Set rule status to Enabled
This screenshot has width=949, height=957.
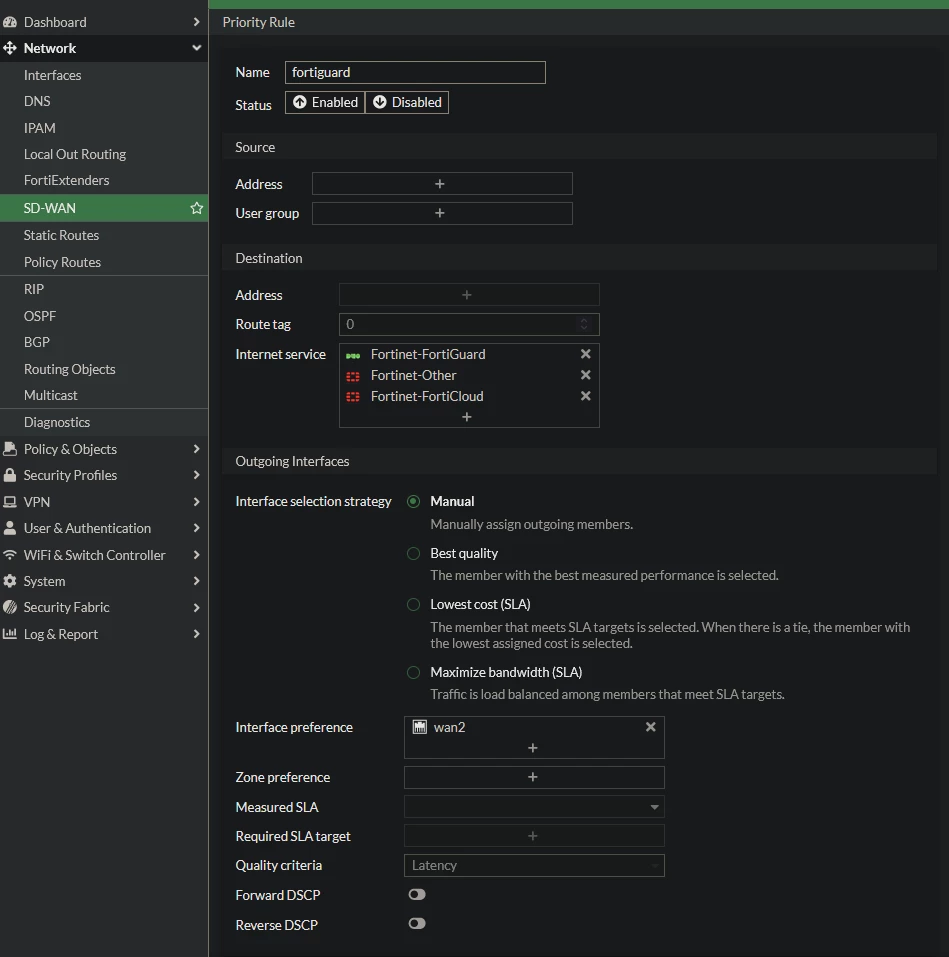click(325, 103)
